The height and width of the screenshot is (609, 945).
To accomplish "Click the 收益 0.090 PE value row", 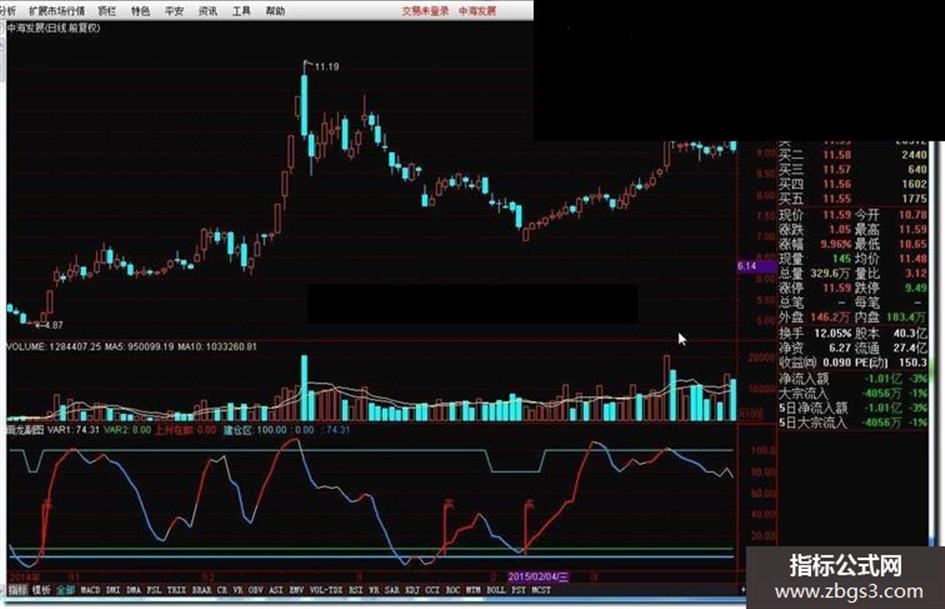I will (853, 362).
